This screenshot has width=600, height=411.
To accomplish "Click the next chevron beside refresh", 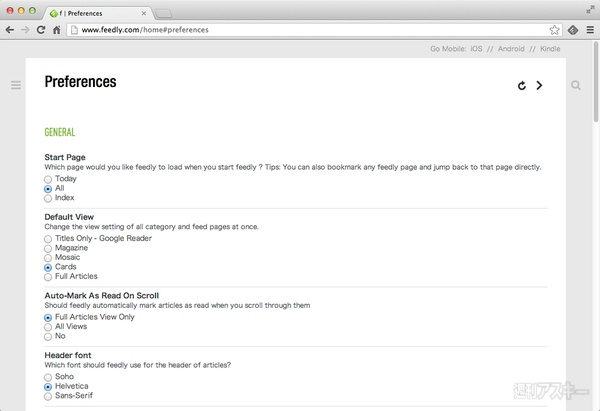I will [539, 85].
